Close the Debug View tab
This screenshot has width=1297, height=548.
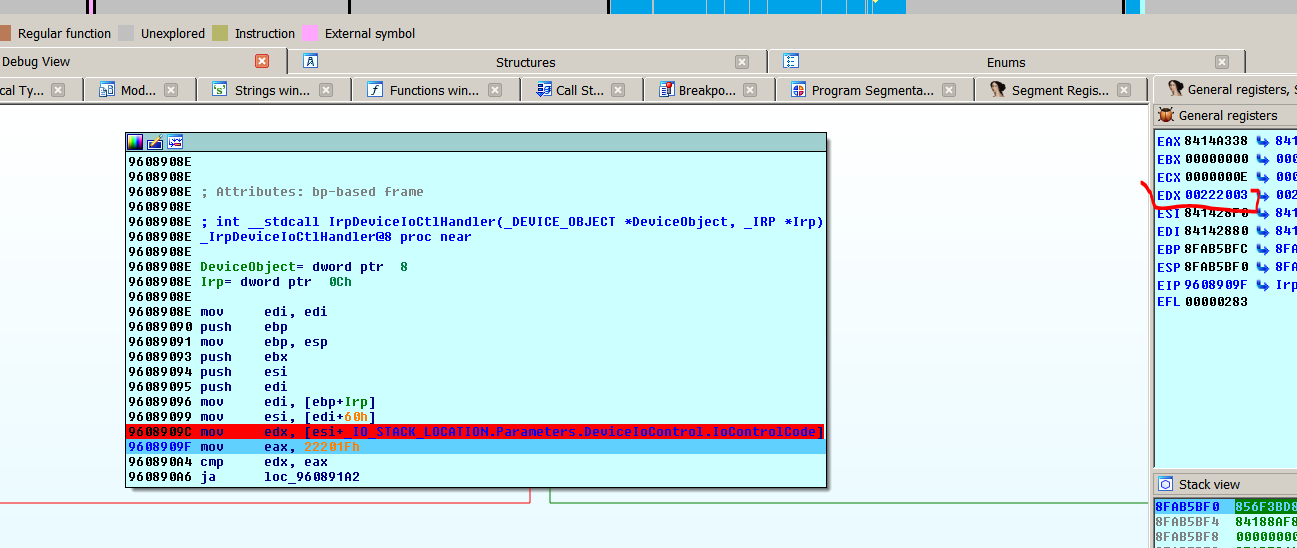(x=262, y=61)
